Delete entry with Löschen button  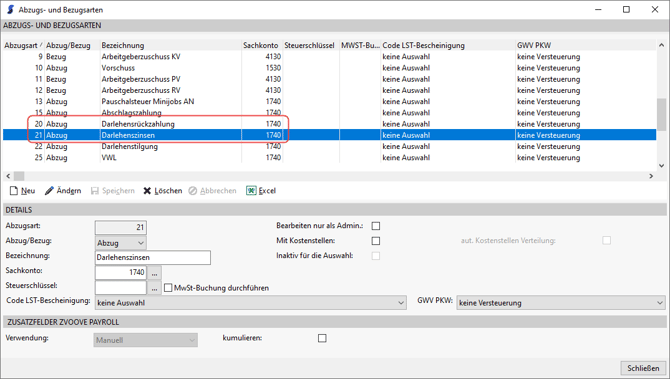(x=162, y=191)
